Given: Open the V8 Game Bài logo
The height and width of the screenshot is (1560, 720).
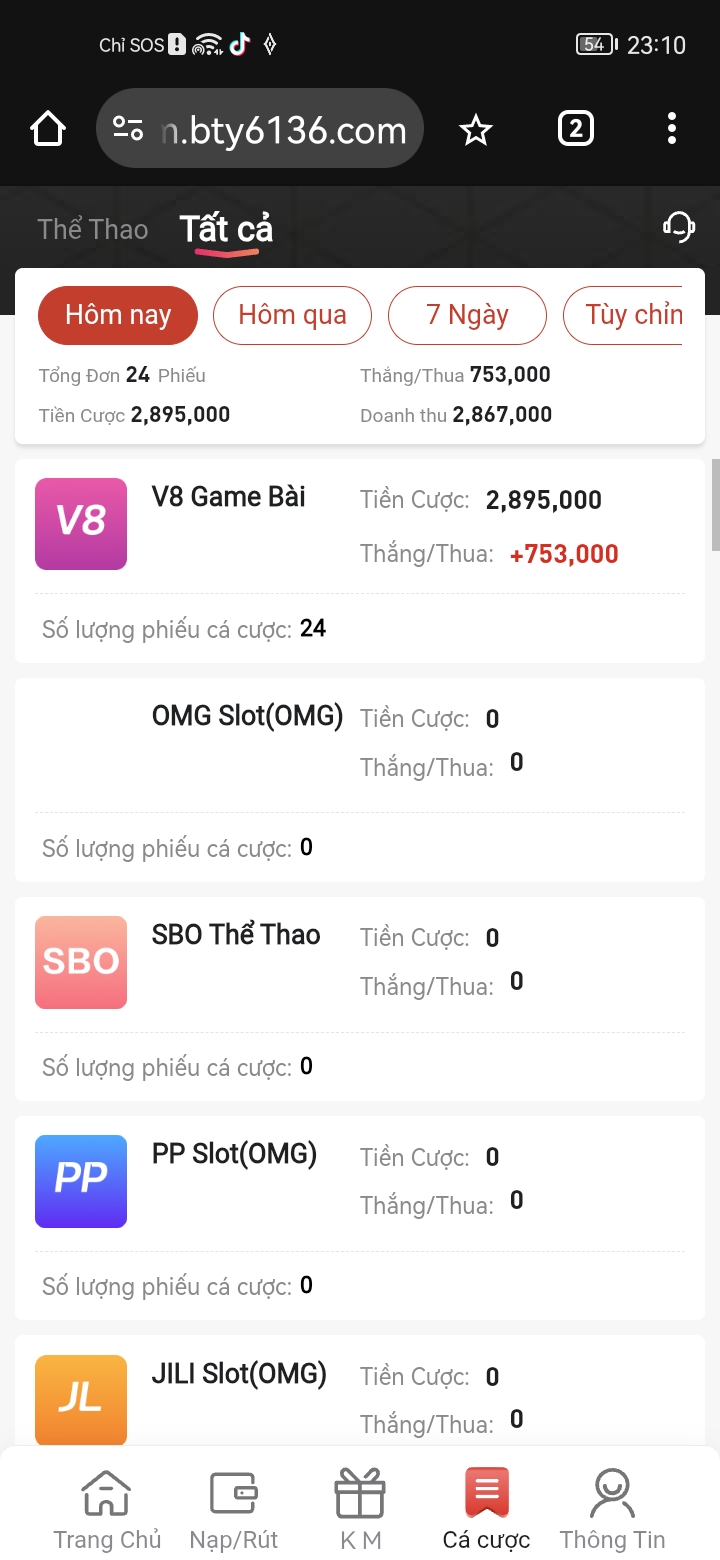Looking at the screenshot, I should click(81, 524).
